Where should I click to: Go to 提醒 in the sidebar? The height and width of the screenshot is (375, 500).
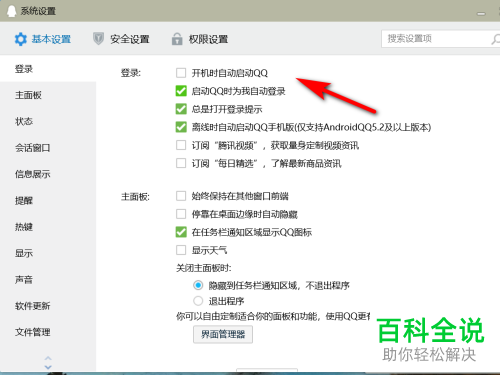pyautogui.click(x=48, y=200)
